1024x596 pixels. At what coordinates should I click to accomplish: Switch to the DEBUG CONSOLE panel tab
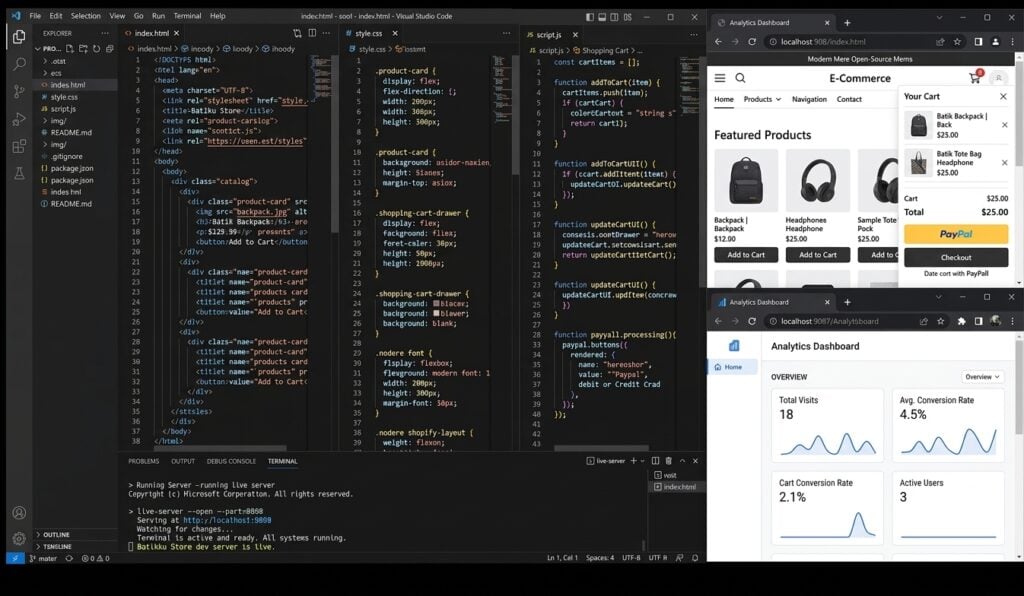231,461
